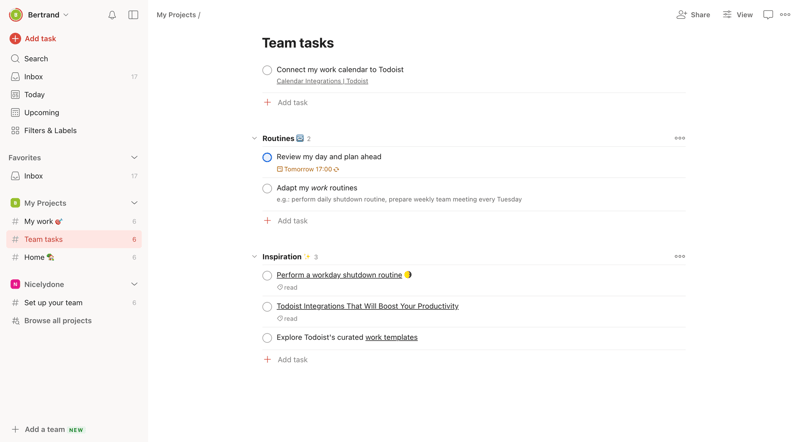Open Perform a workday shutdown routine link
The height and width of the screenshot is (442, 800).
coord(339,275)
